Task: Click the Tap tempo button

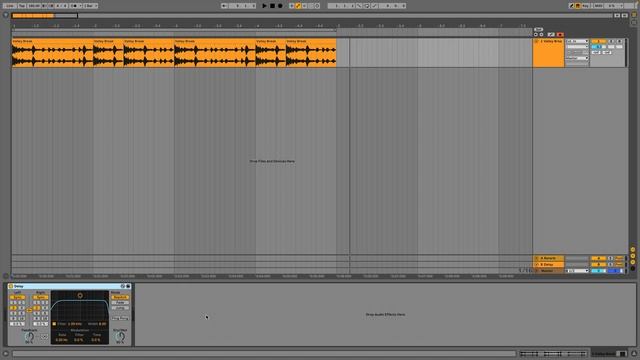Action: pyautogui.click(x=22, y=6)
